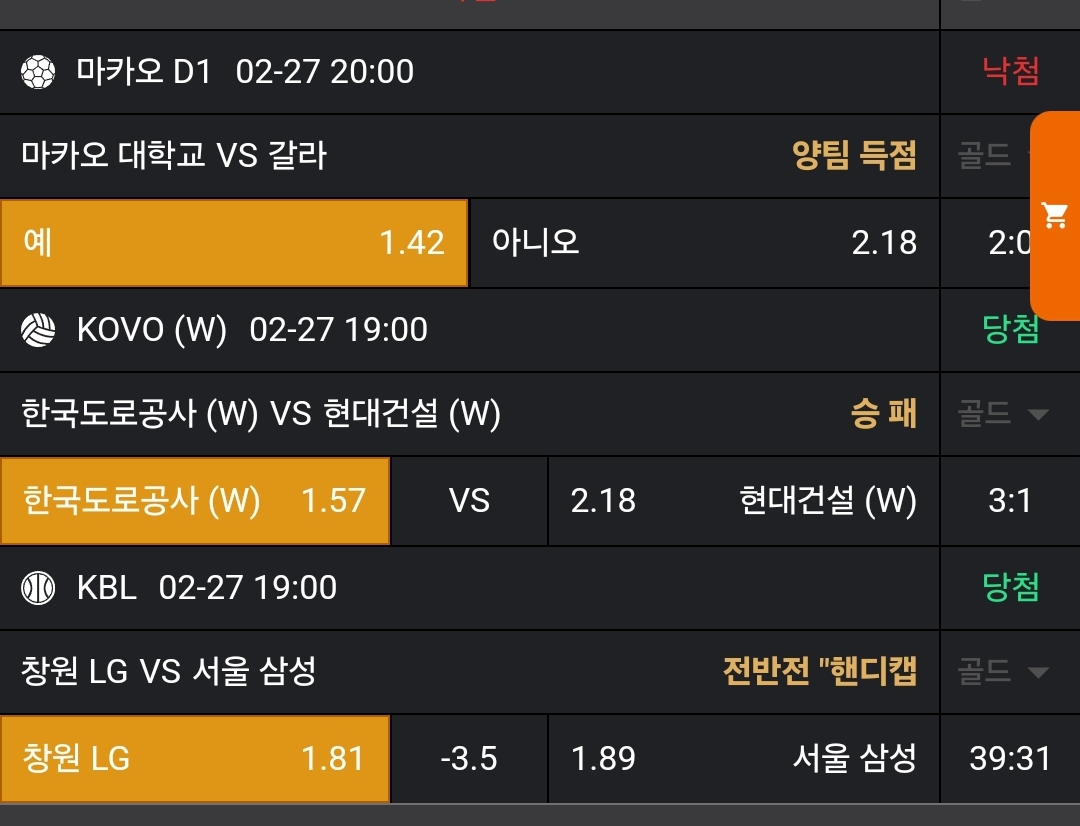
Task: Select the 아니오 2.18 bet option
Action: pyautogui.click(x=704, y=243)
